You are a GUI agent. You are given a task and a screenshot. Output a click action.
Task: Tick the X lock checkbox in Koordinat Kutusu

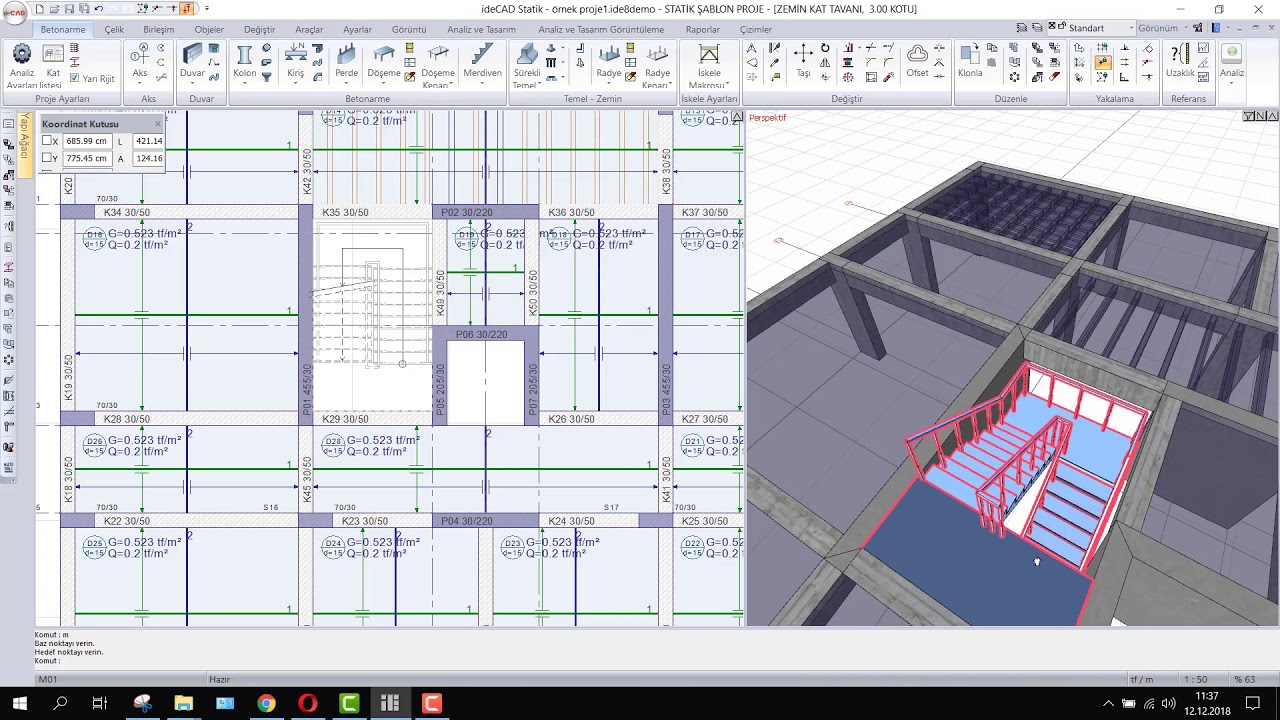click(47, 141)
